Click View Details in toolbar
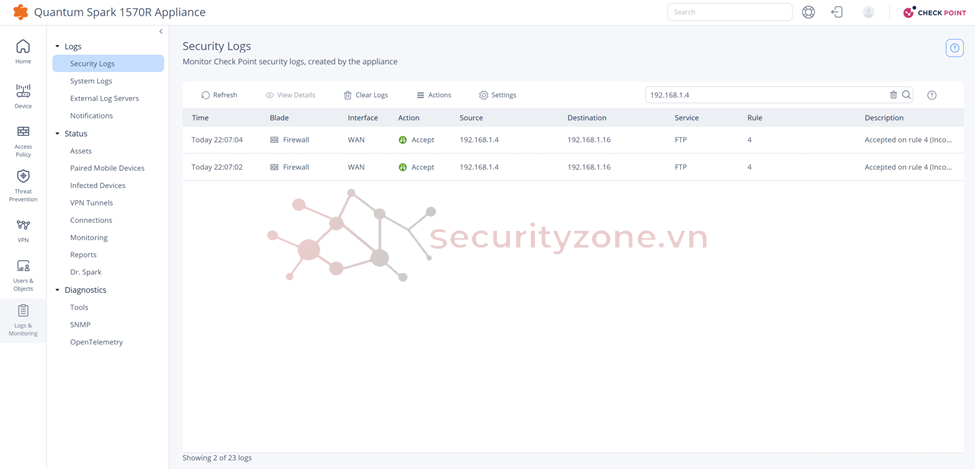975x469 pixels. pos(290,95)
